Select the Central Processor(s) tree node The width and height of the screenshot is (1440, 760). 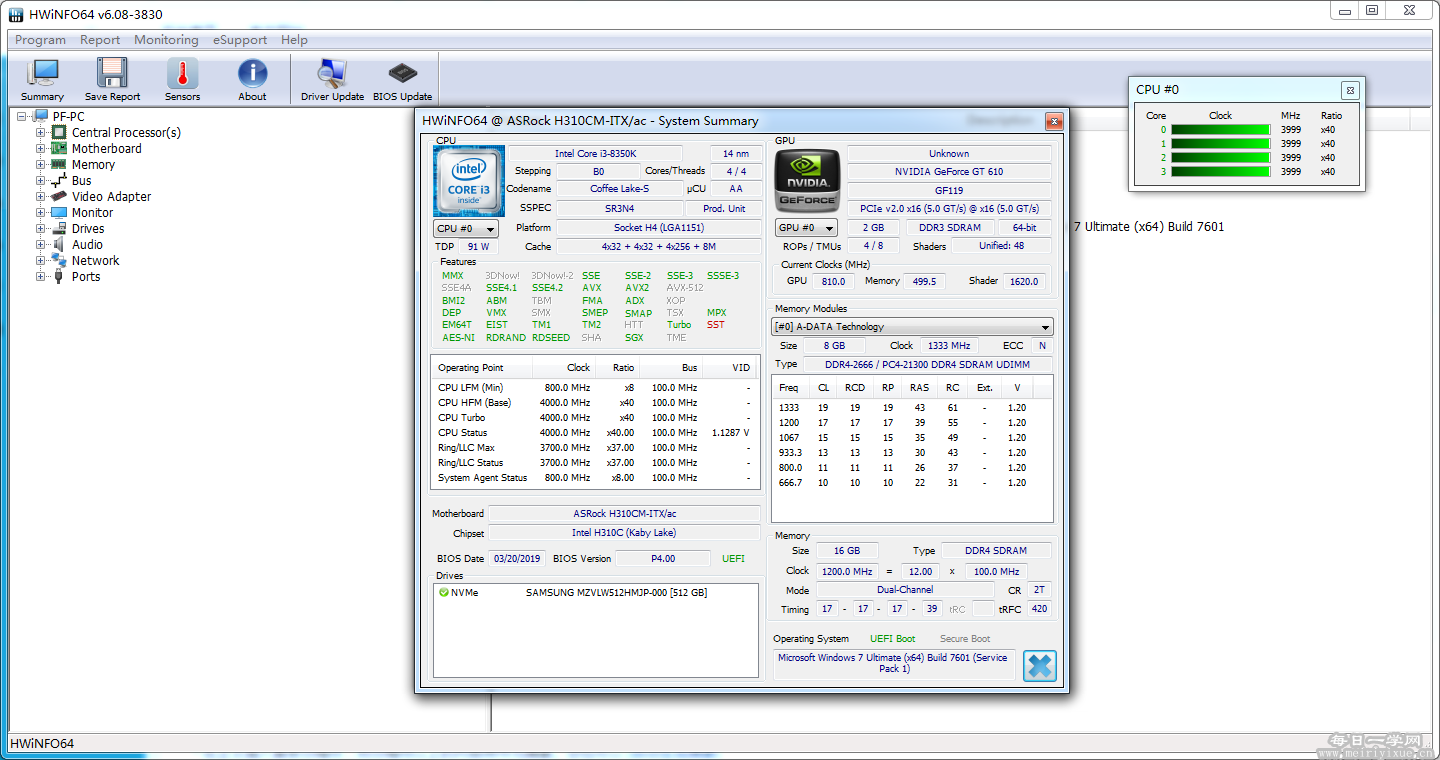[x=126, y=132]
